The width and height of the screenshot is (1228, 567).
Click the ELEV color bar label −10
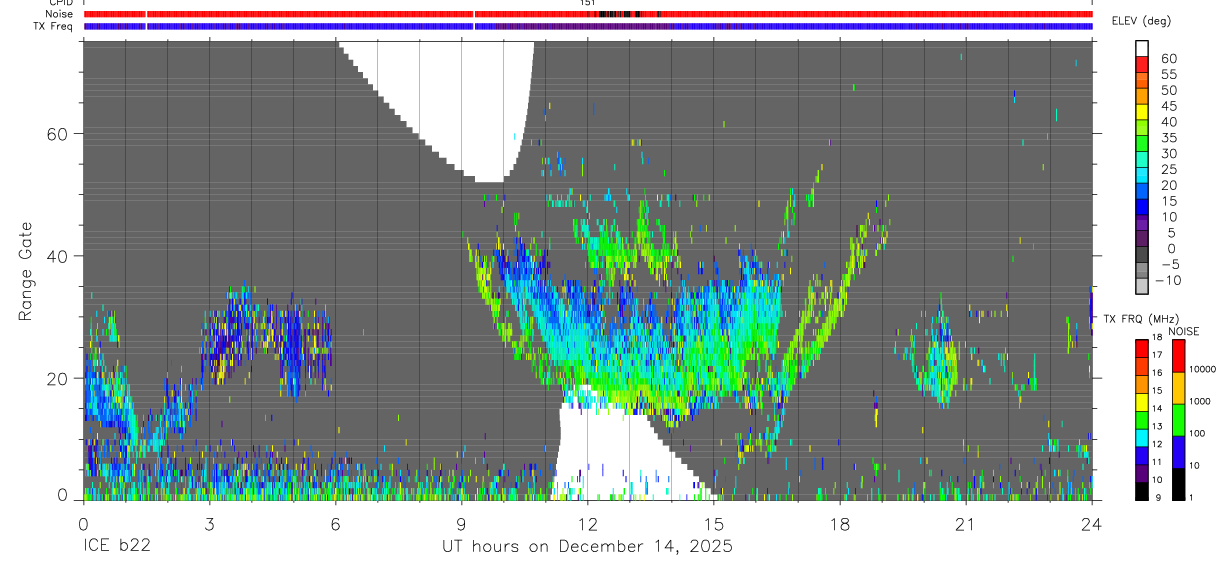point(1167,280)
